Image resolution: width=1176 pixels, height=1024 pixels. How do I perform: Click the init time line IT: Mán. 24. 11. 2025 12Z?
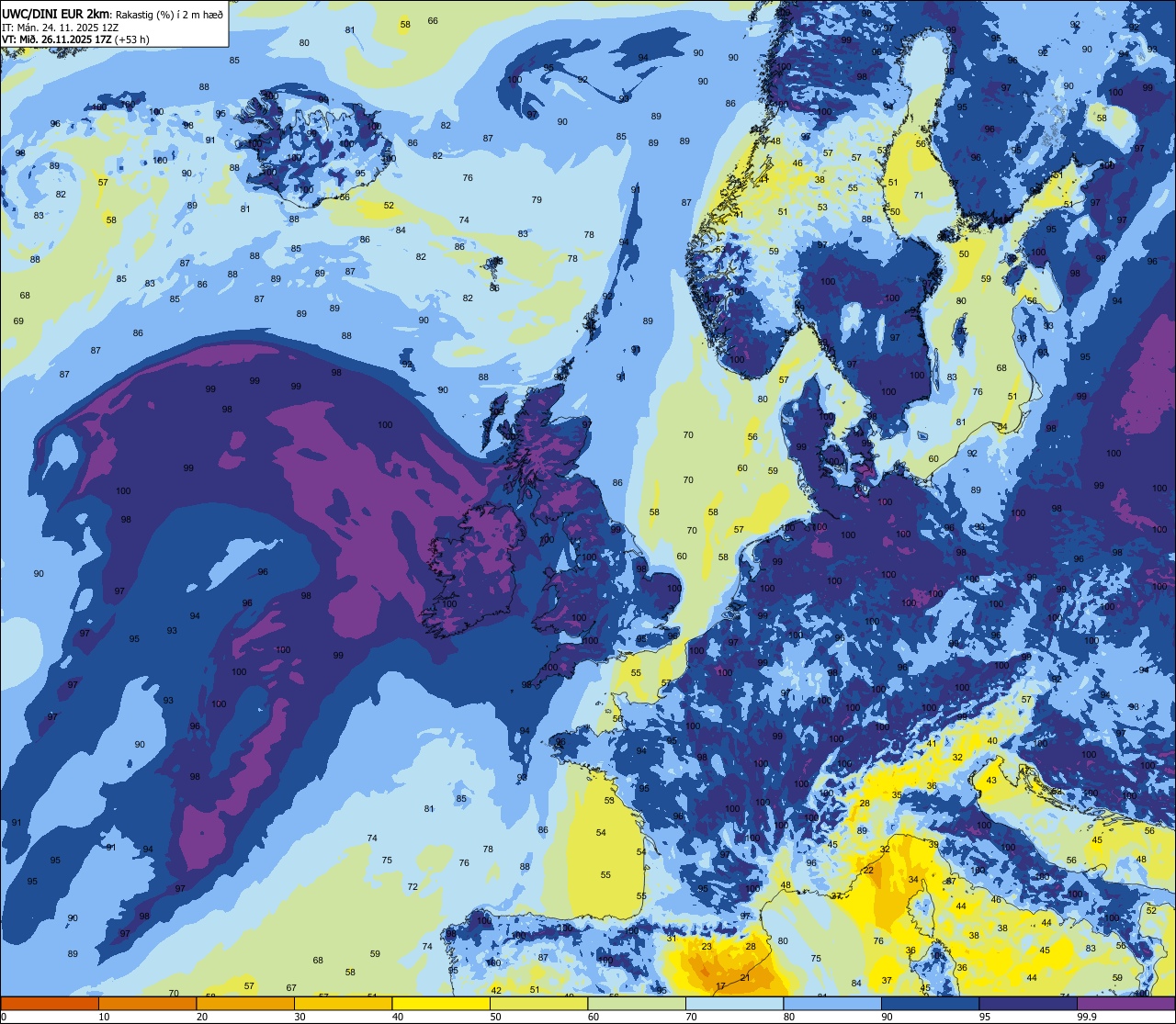pyautogui.click(x=61, y=27)
